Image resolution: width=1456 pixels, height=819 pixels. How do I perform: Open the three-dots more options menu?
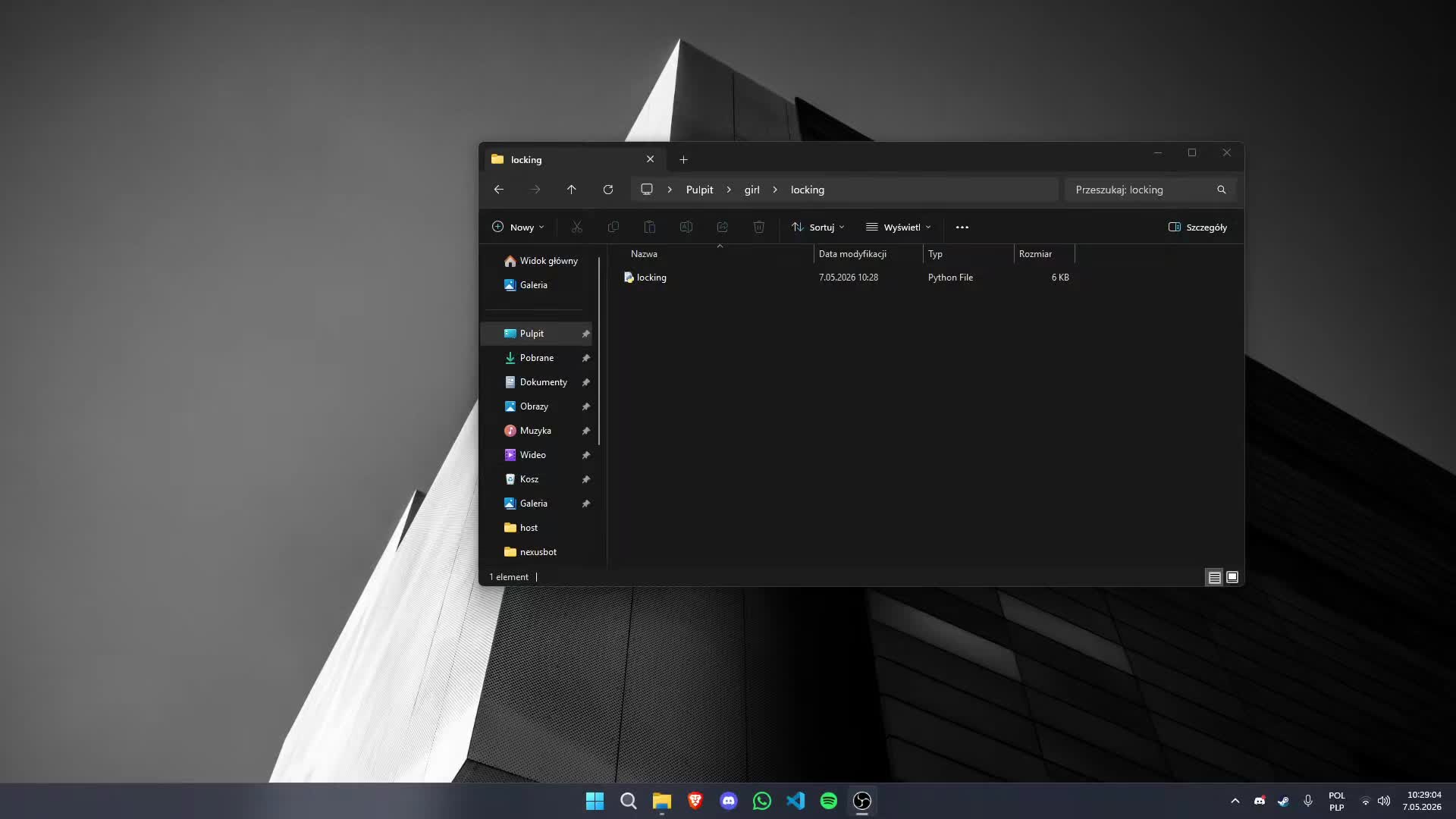pos(962,227)
